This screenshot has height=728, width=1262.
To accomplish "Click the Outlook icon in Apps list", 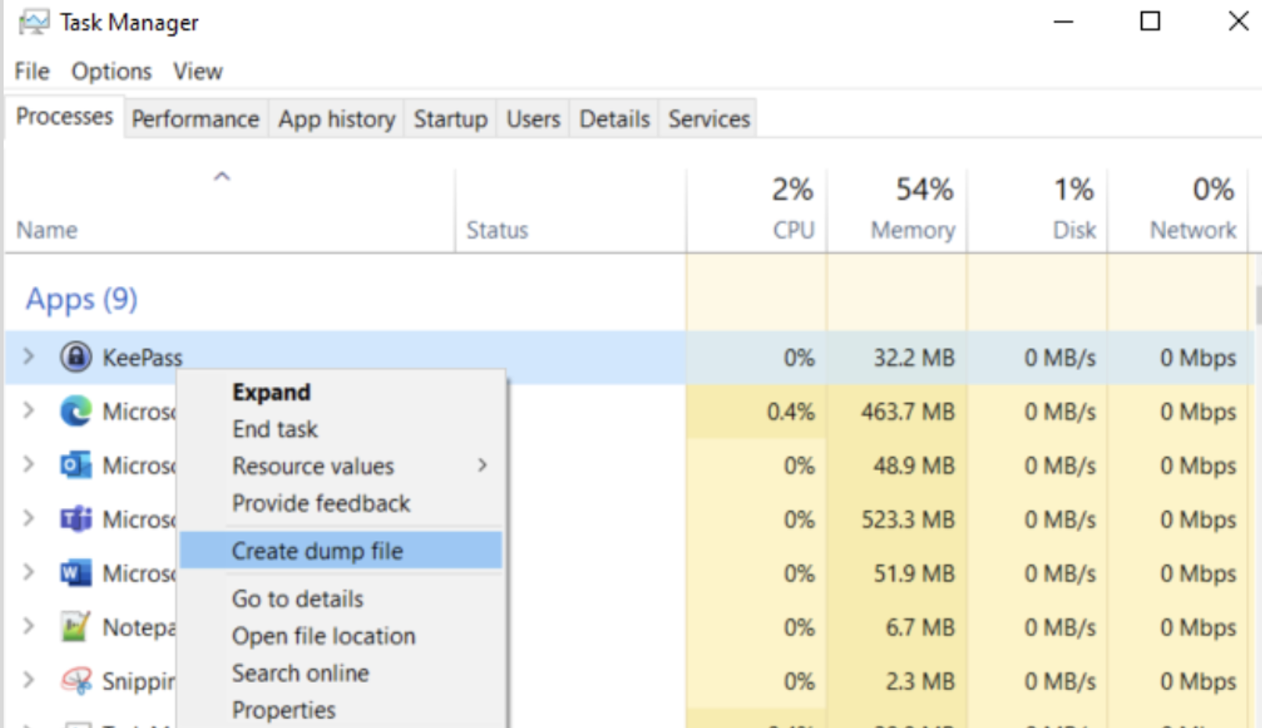I will [x=75, y=465].
